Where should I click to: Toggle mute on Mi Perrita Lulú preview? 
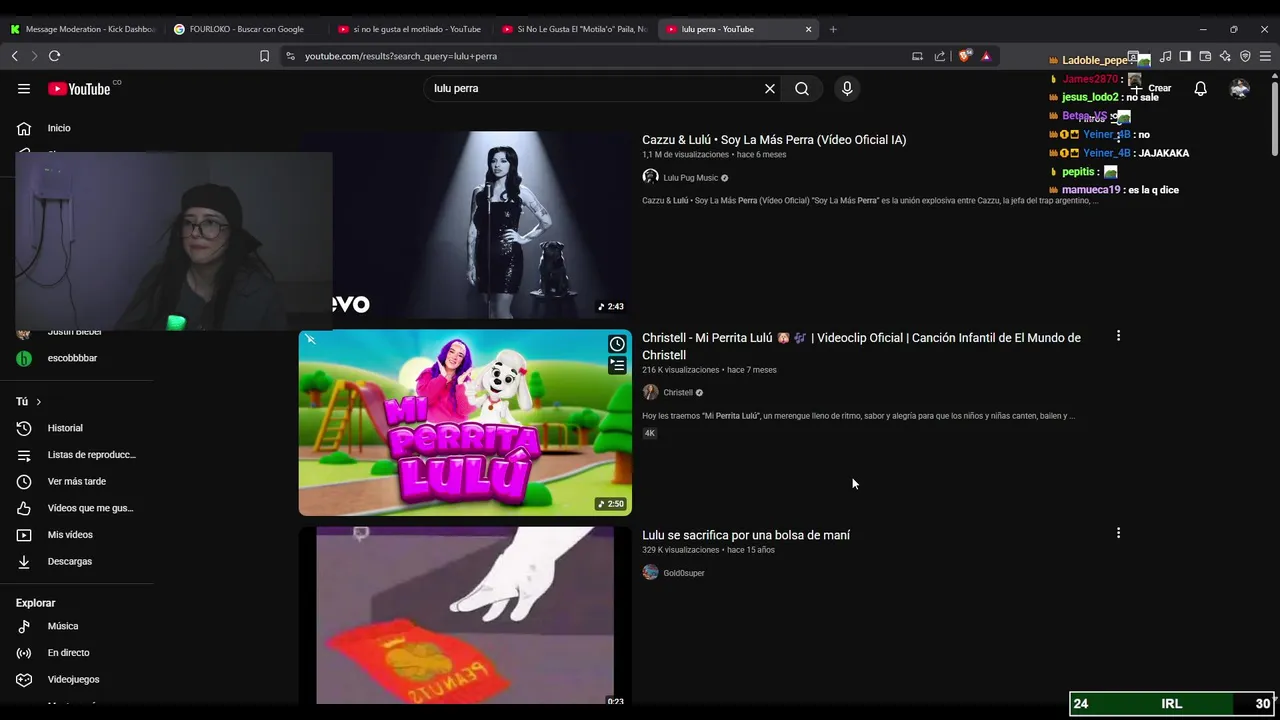[x=311, y=340]
